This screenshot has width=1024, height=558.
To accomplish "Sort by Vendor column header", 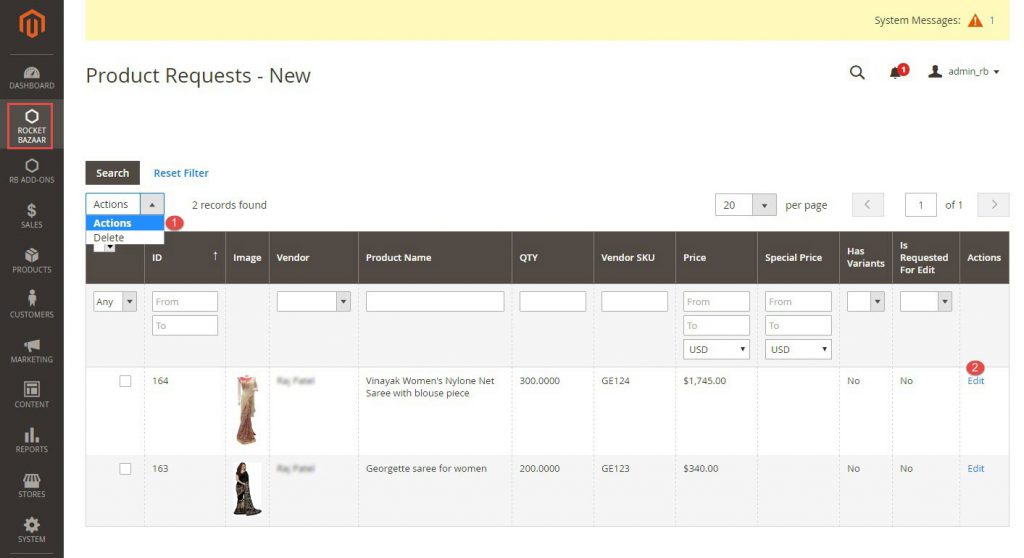I will coord(293,257).
